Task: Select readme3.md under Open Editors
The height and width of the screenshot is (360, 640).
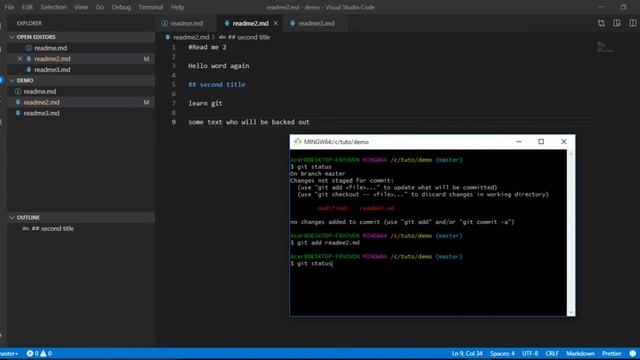Action: (81, 69)
